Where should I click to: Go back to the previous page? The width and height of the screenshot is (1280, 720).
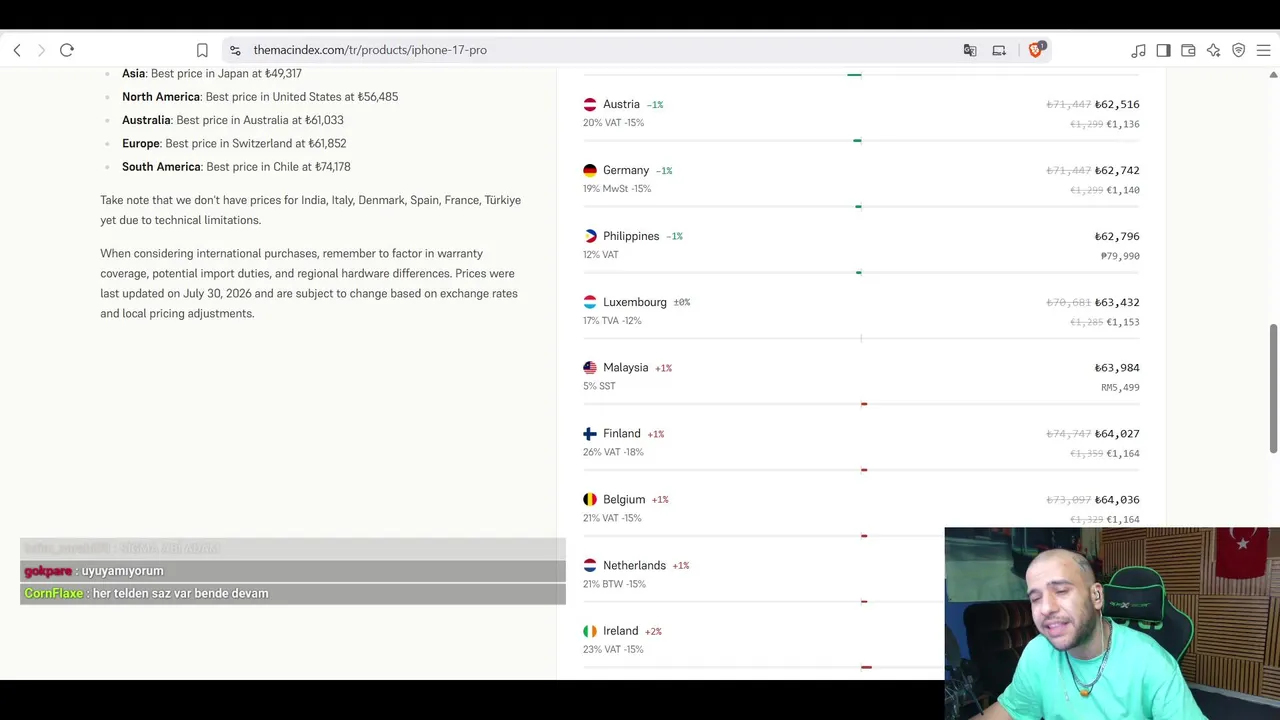coord(17,50)
